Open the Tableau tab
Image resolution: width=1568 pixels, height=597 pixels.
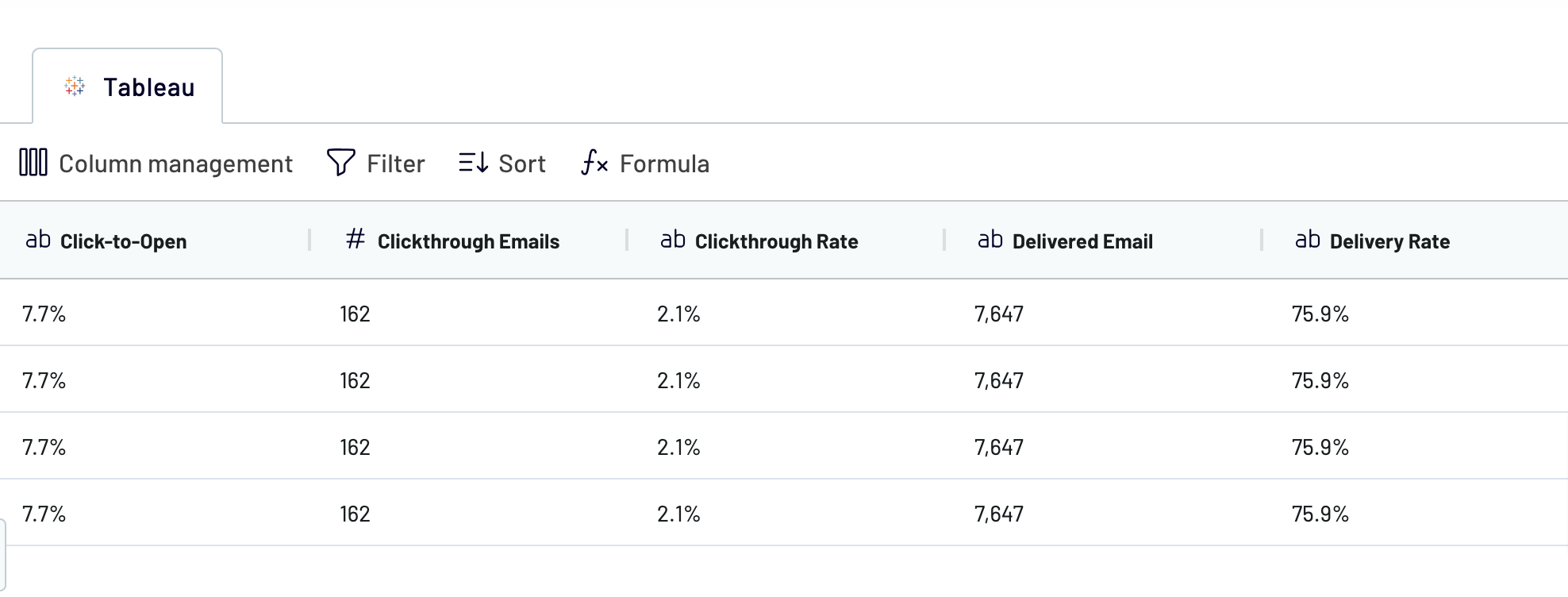[x=148, y=87]
